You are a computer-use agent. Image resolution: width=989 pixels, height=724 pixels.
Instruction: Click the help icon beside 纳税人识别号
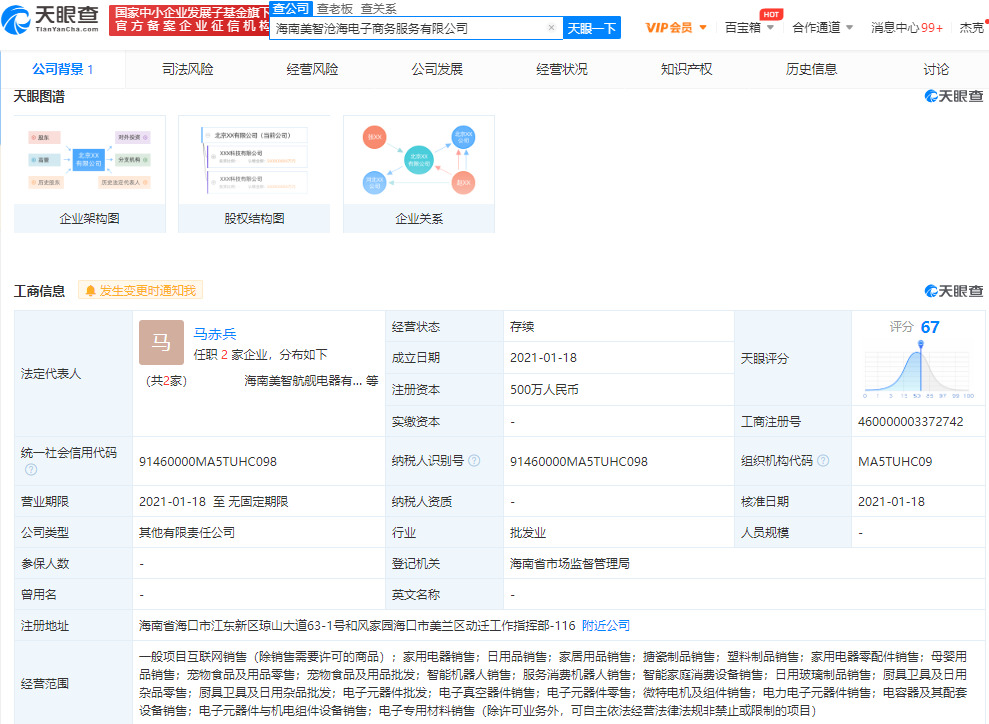474,461
